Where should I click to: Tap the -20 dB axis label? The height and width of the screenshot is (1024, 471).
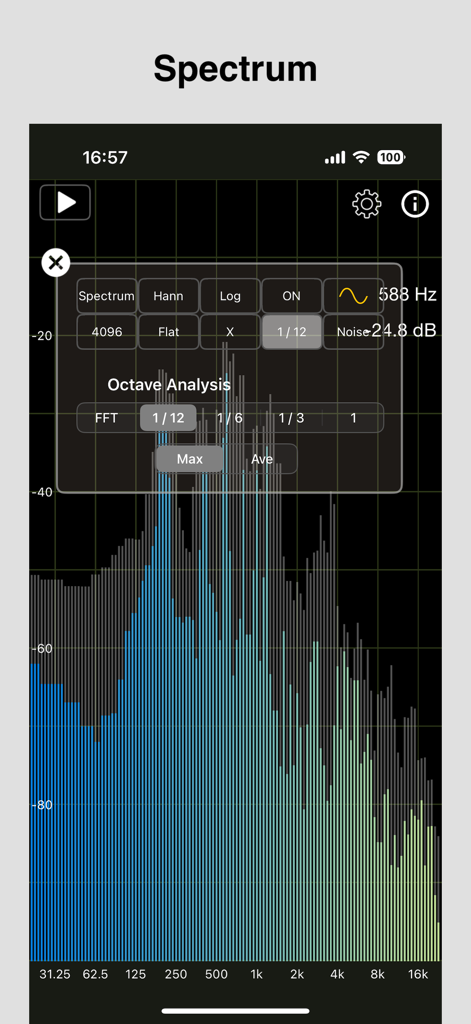click(42, 336)
